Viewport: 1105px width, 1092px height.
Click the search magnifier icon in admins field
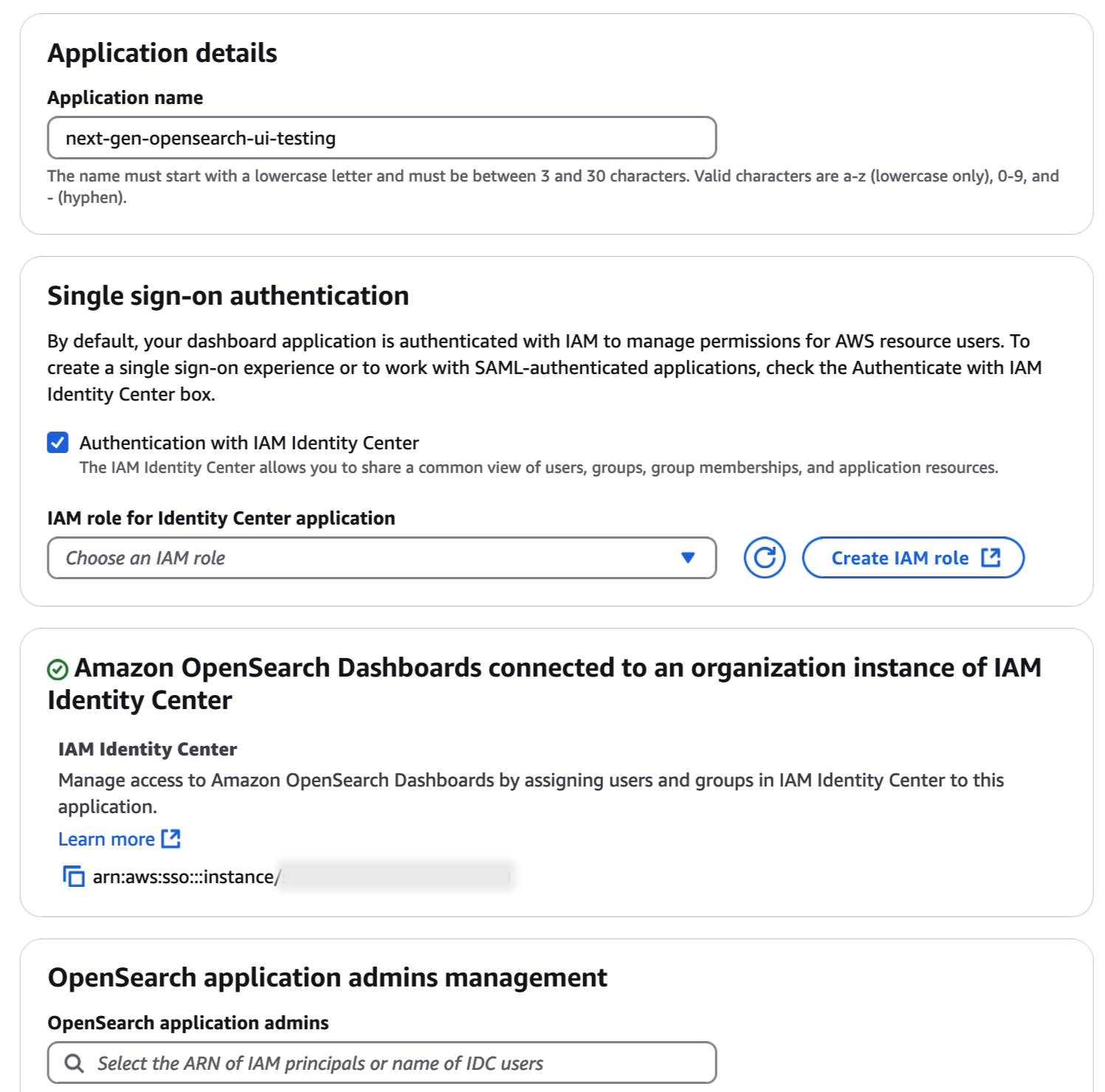point(74,1063)
